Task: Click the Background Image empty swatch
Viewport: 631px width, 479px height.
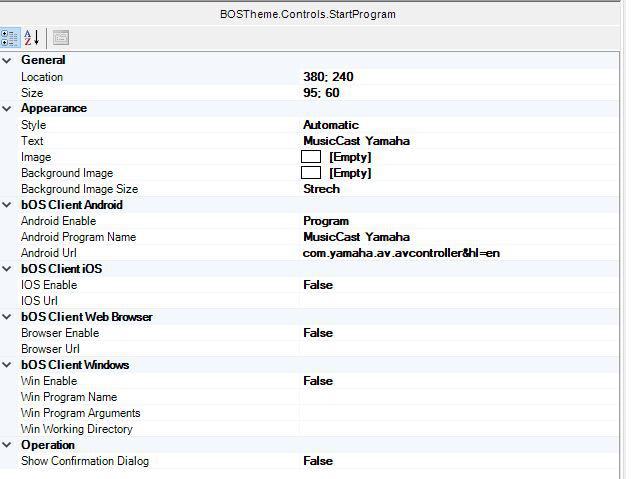Action: [x=311, y=173]
